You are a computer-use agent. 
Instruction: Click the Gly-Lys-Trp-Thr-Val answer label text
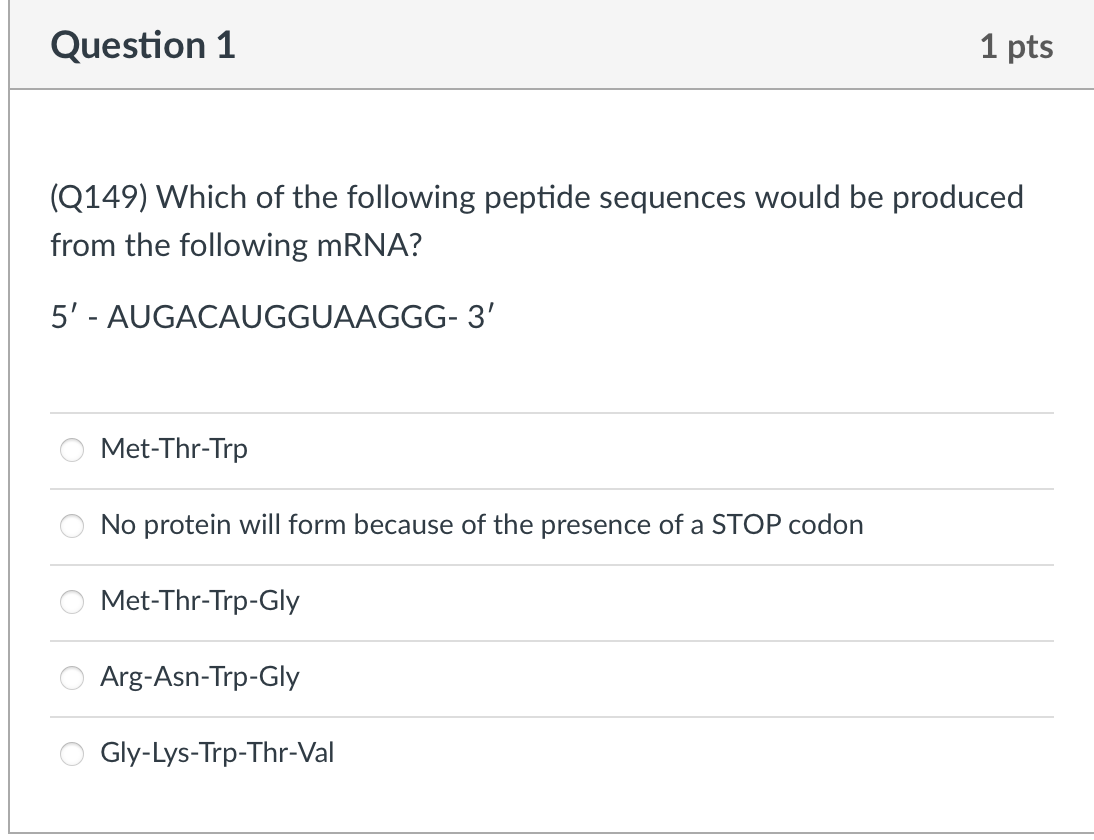click(217, 754)
